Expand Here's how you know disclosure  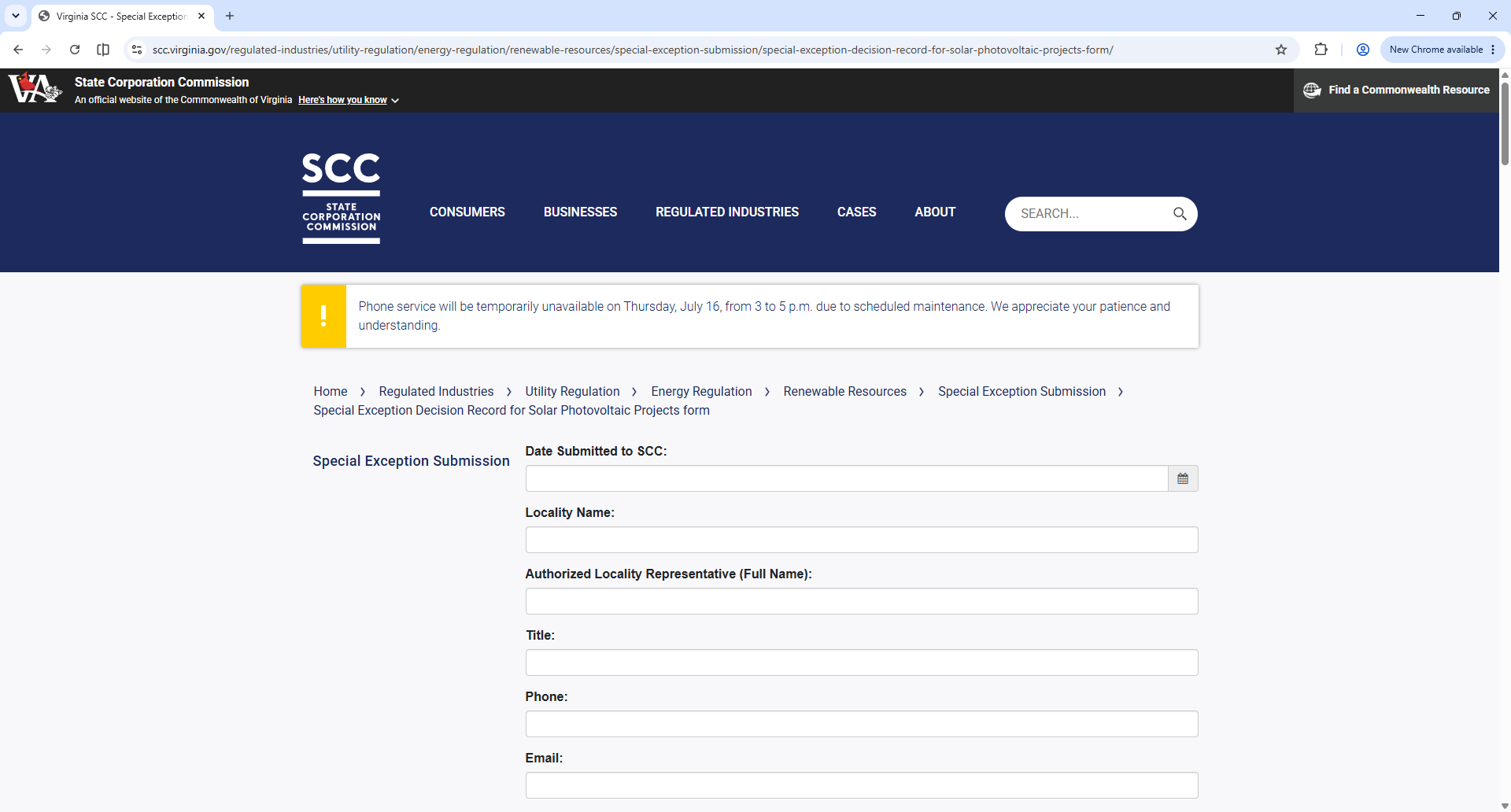click(349, 100)
